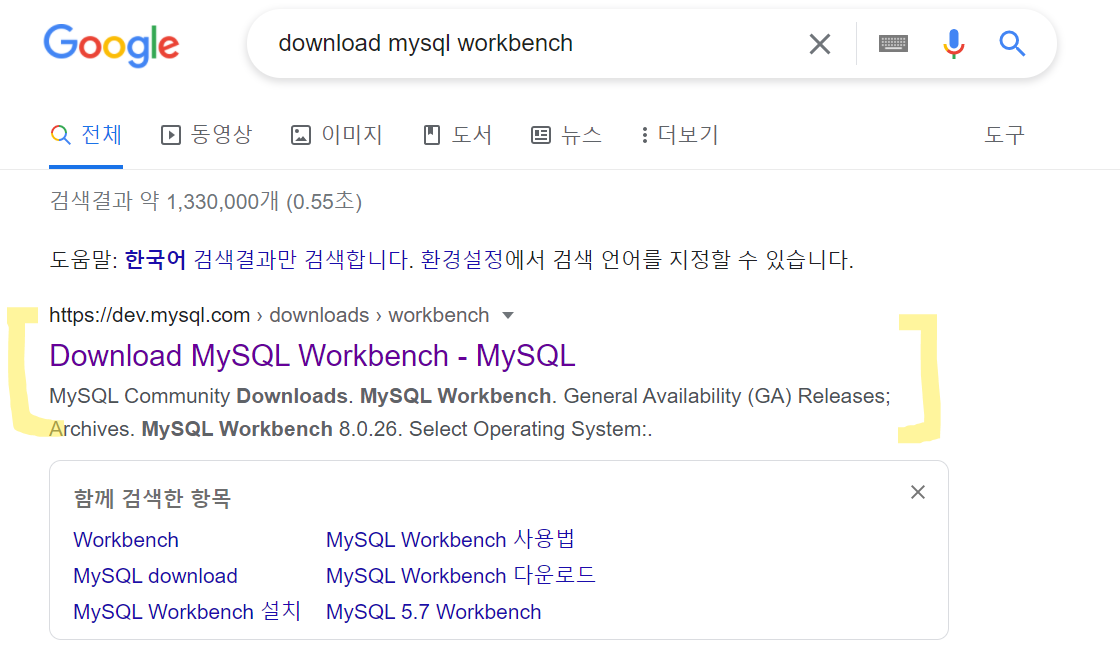
Task: Click the Google logo
Action: [111, 46]
